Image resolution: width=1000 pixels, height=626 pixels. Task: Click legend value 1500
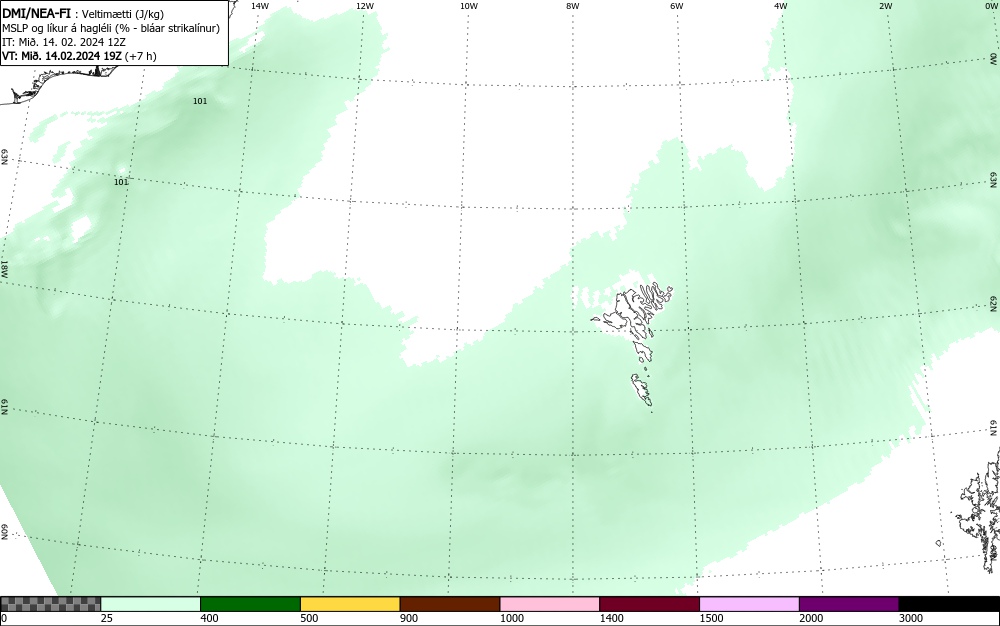click(711, 618)
